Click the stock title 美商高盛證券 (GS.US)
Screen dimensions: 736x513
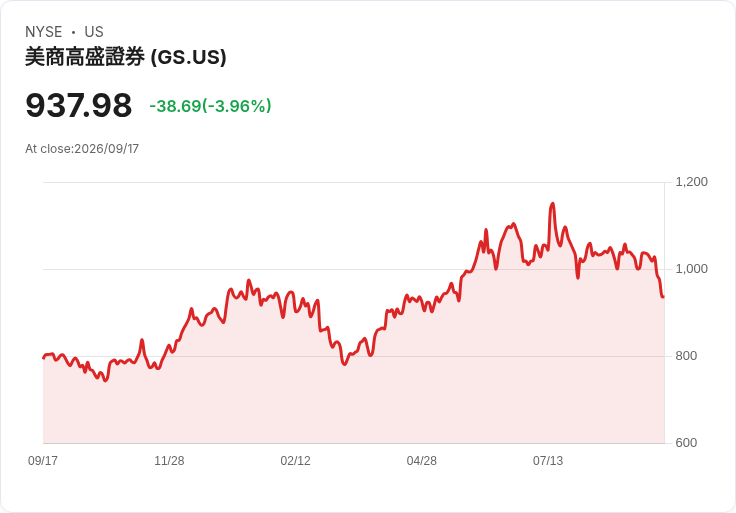pyautogui.click(x=125, y=57)
